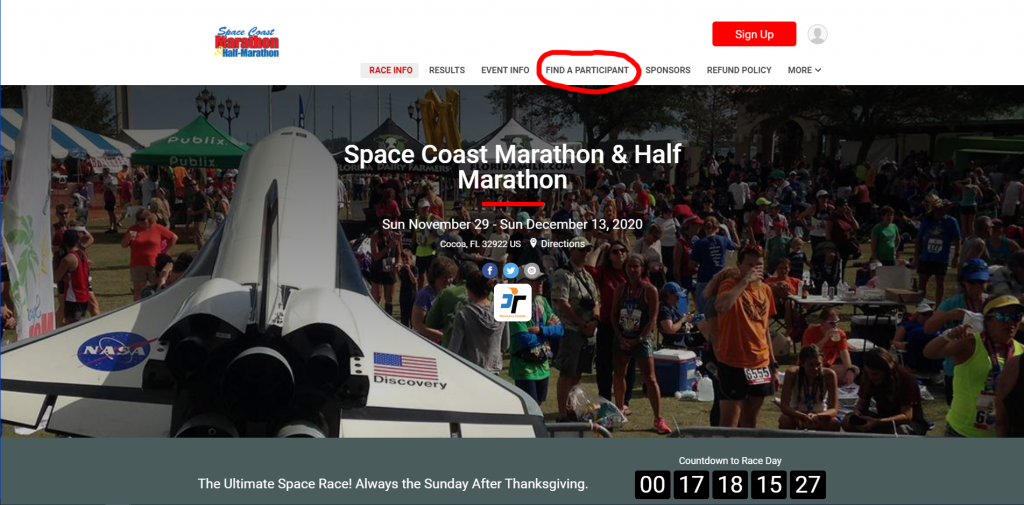Click the Space Coast Marathon & Half Marathon heading
Image resolution: width=1024 pixels, height=505 pixels.
pos(513,167)
